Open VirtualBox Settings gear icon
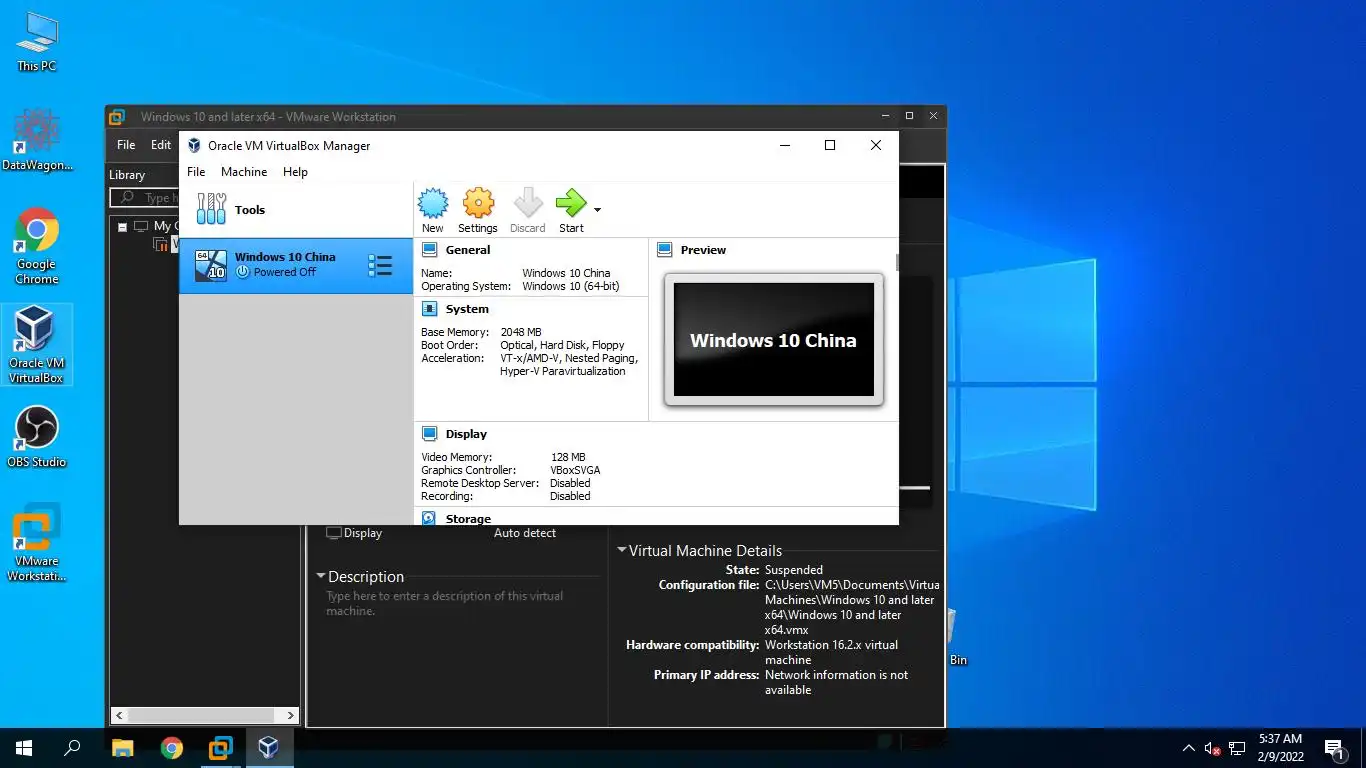 [478, 203]
